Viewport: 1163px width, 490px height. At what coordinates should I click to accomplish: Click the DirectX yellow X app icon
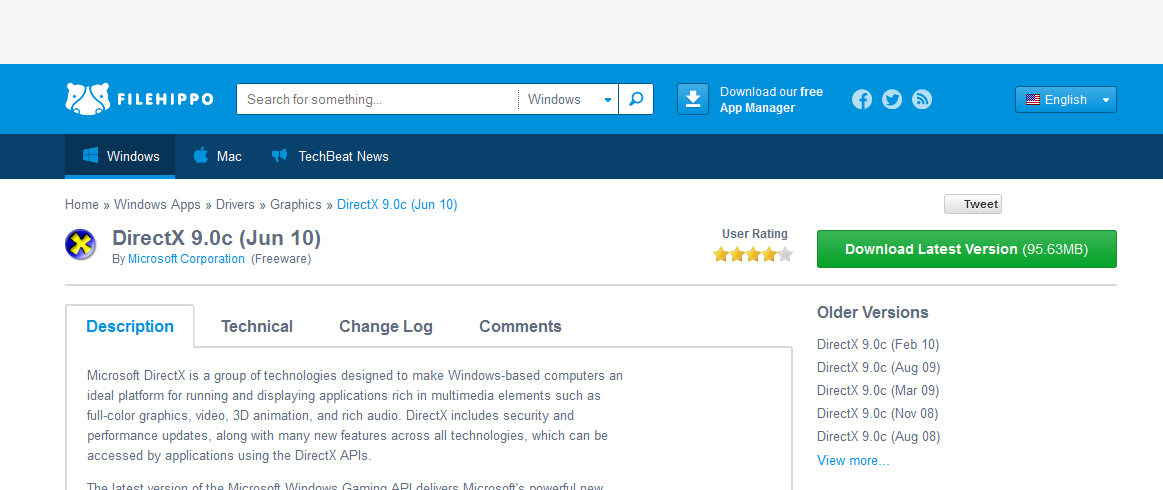[80, 245]
